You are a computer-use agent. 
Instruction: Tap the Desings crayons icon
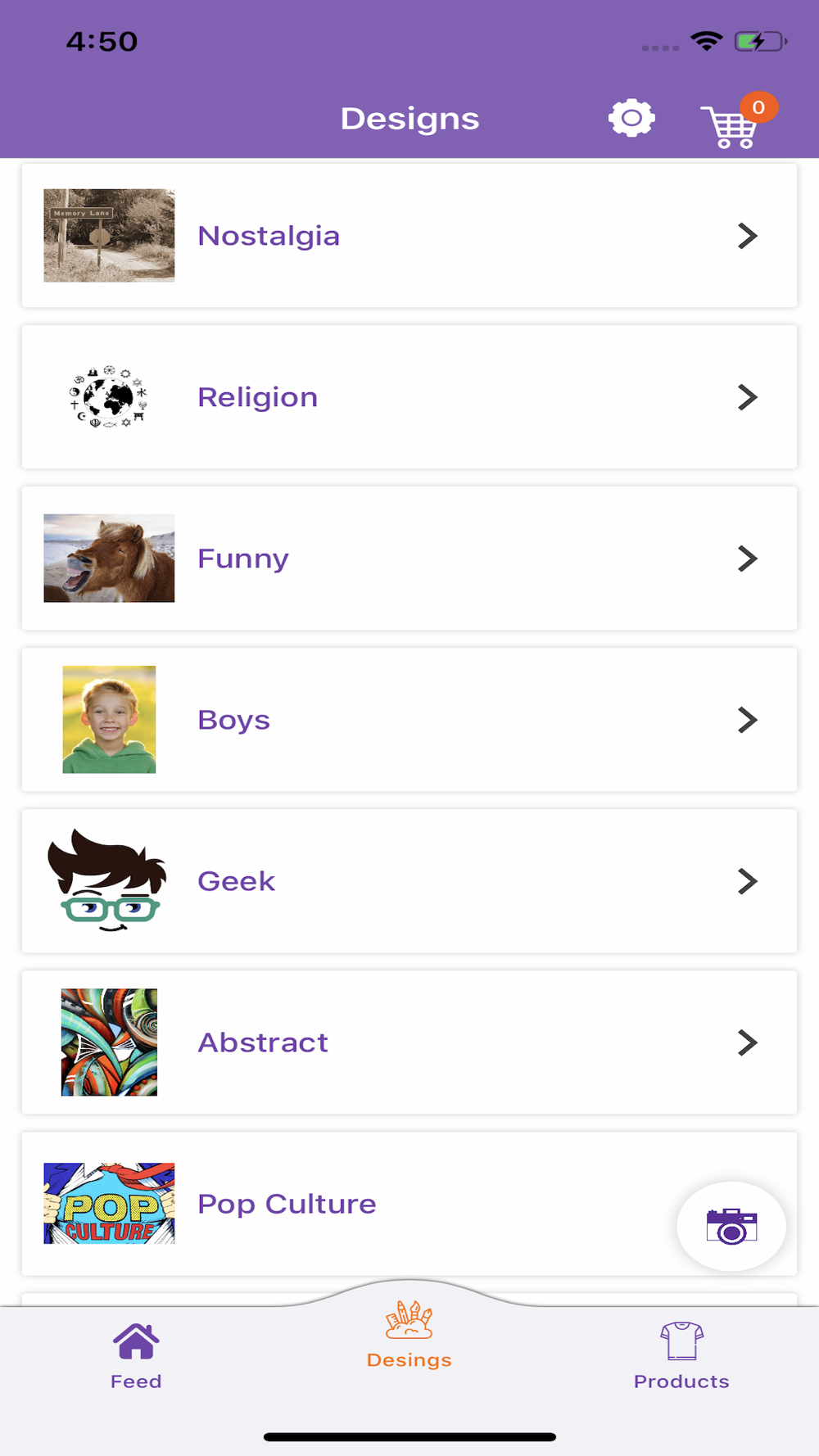pyautogui.click(x=409, y=1319)
